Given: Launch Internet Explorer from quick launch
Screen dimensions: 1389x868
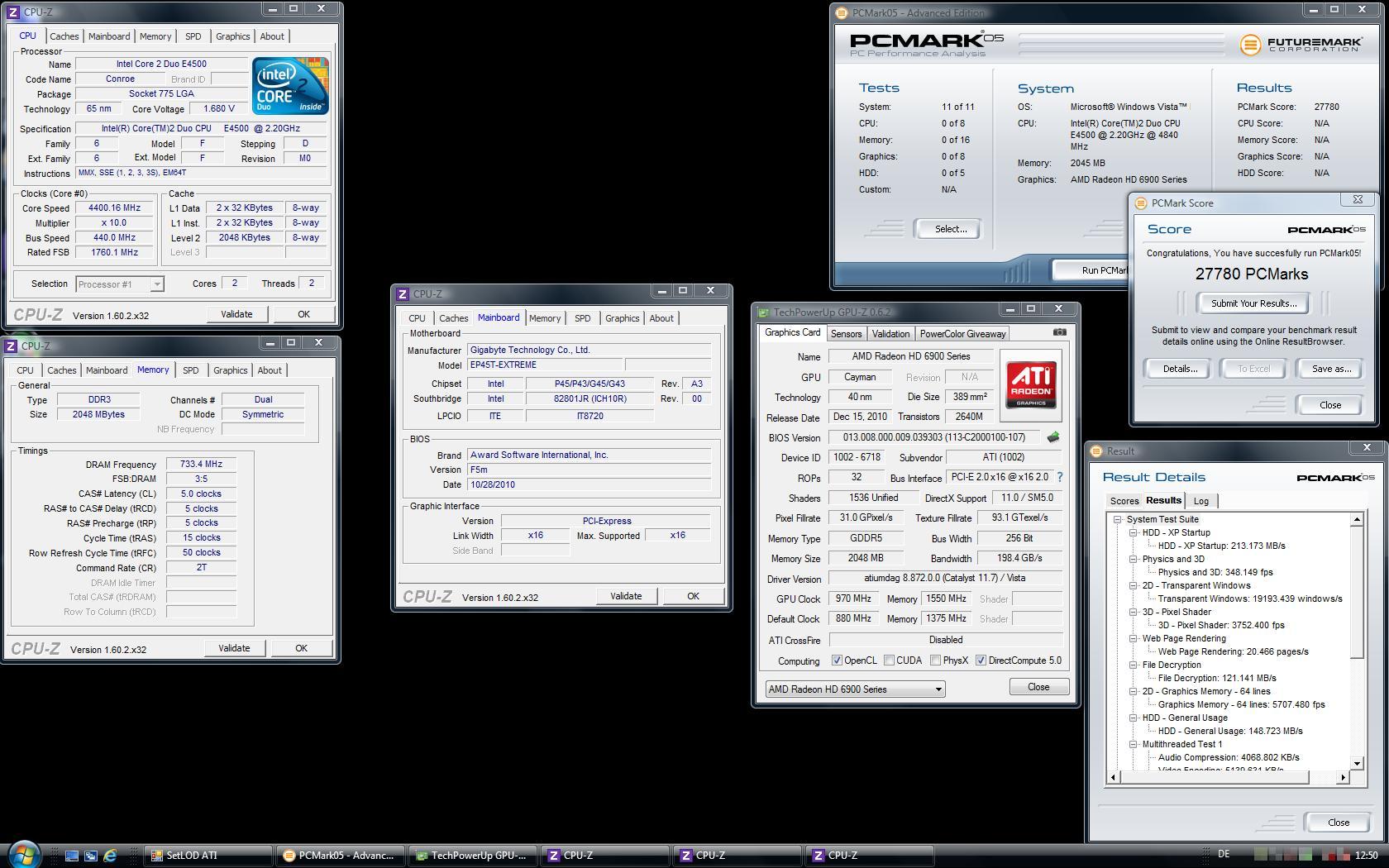Looking at the screenshot, I should coord(110,856).
